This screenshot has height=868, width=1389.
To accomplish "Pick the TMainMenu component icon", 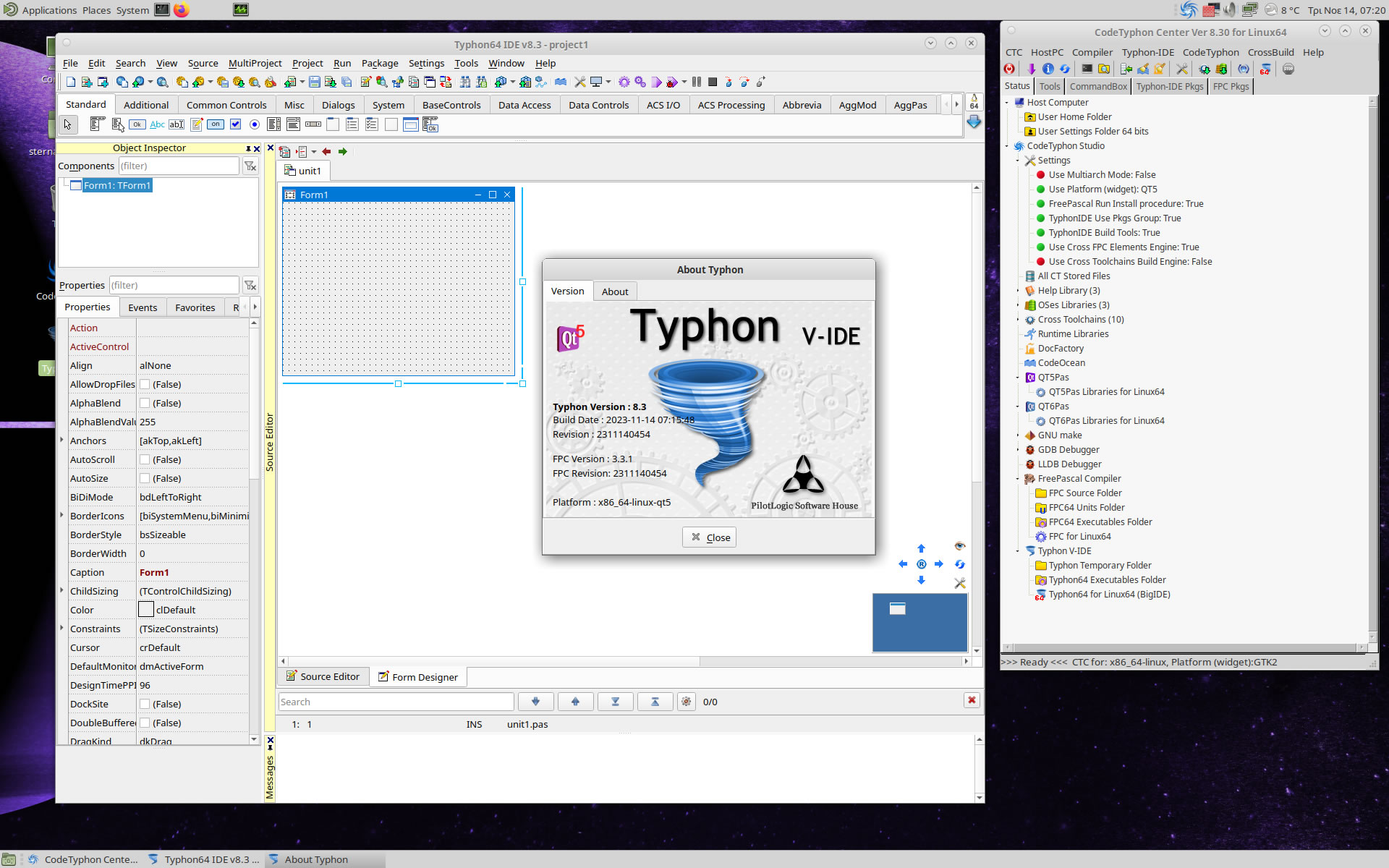I will coord(98,124).
